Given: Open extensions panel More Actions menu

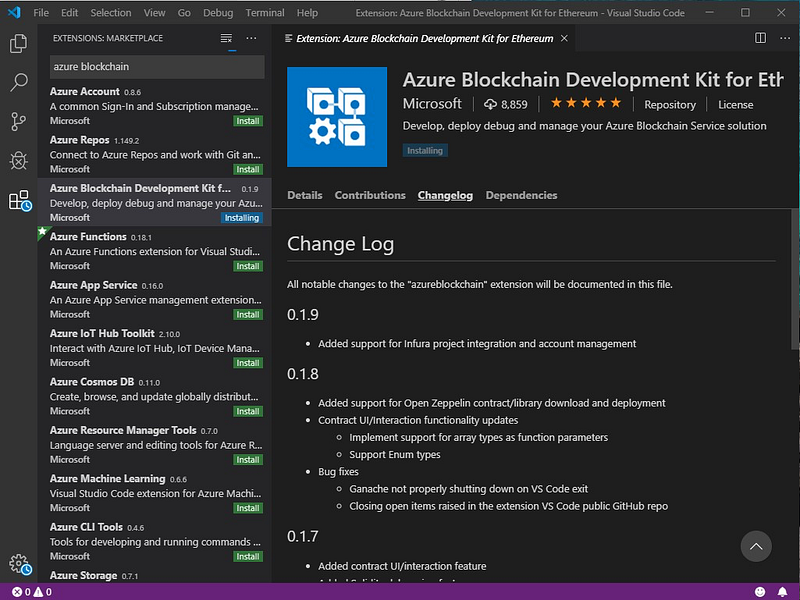Looking at the screenshot, I should (x=251, y=38).
